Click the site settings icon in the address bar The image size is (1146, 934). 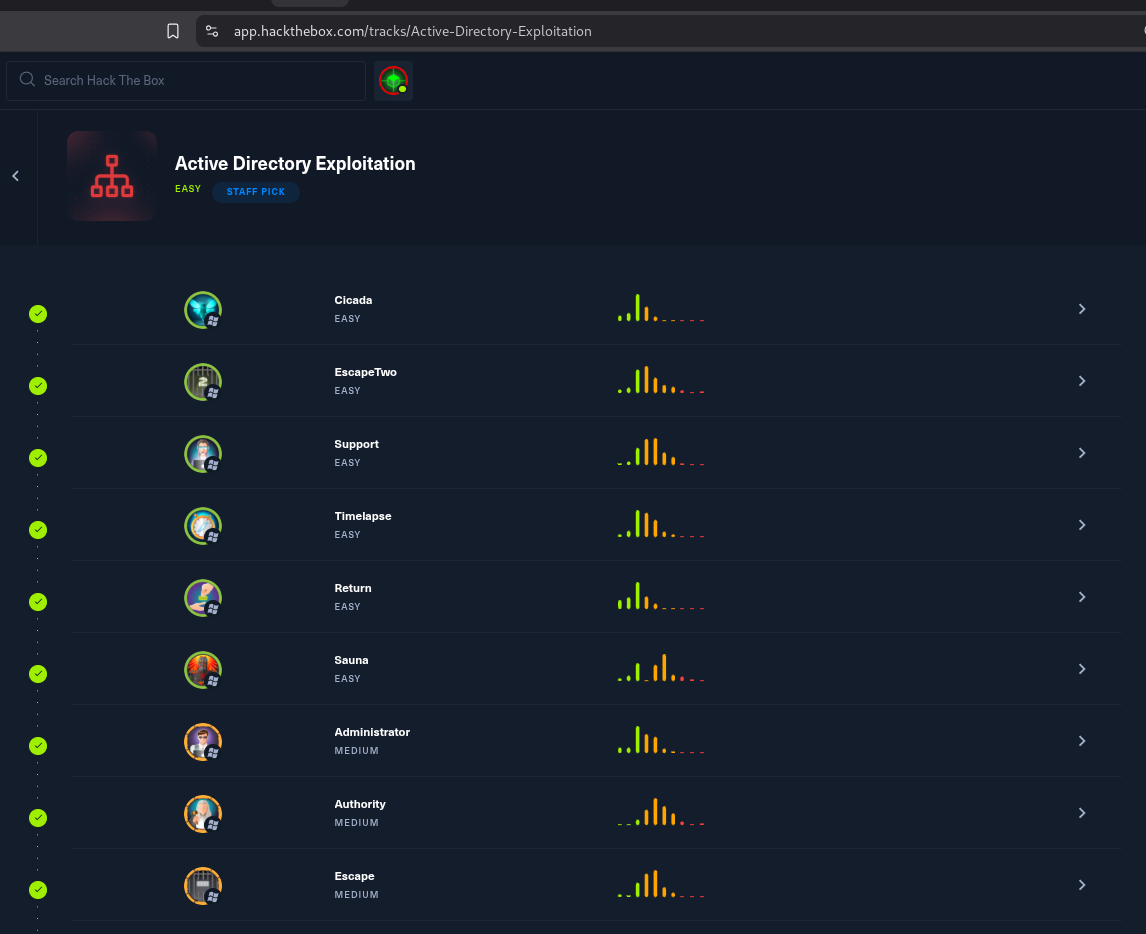(212, 31)
